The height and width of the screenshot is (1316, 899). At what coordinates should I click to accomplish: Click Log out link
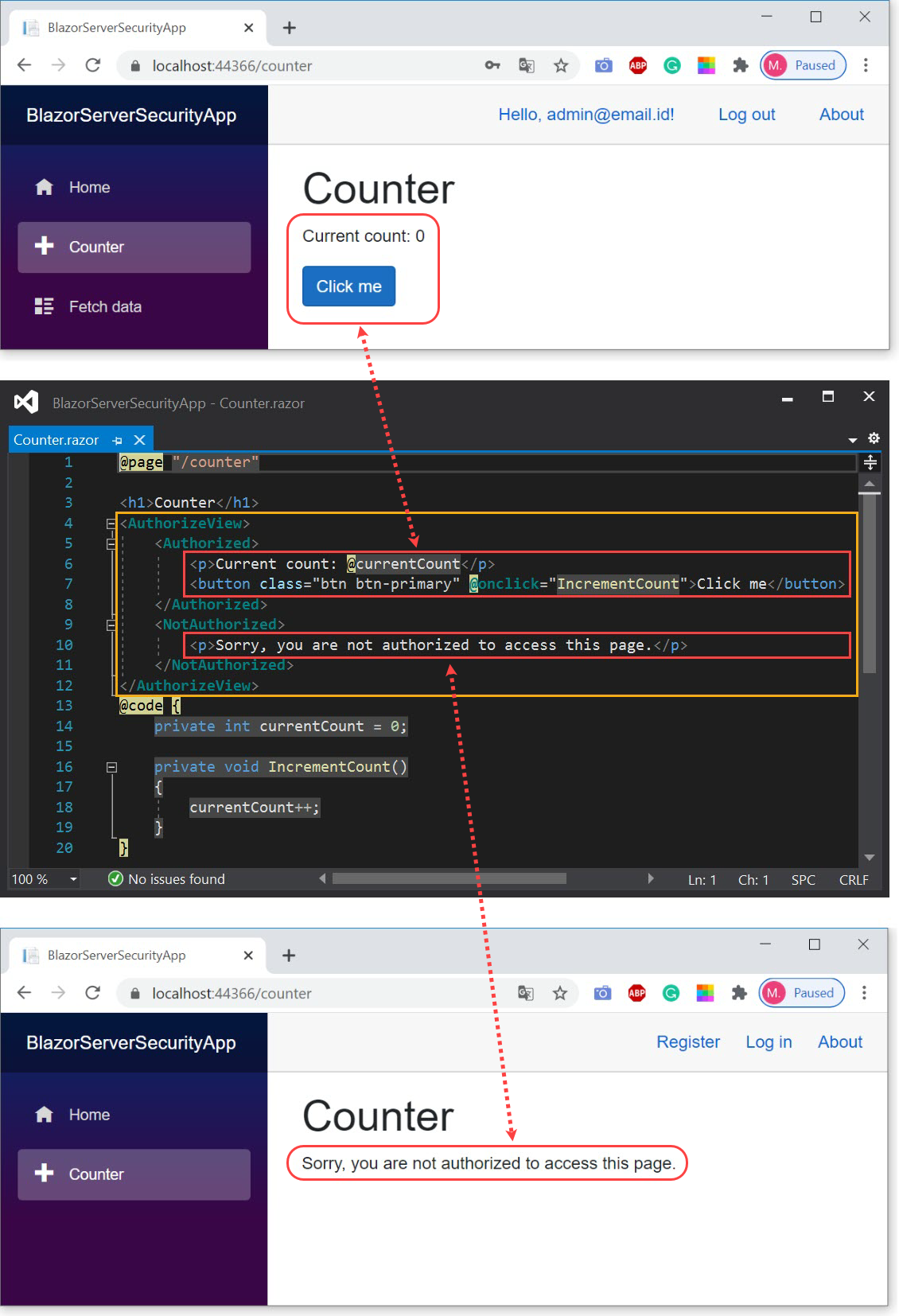point(747,115)
